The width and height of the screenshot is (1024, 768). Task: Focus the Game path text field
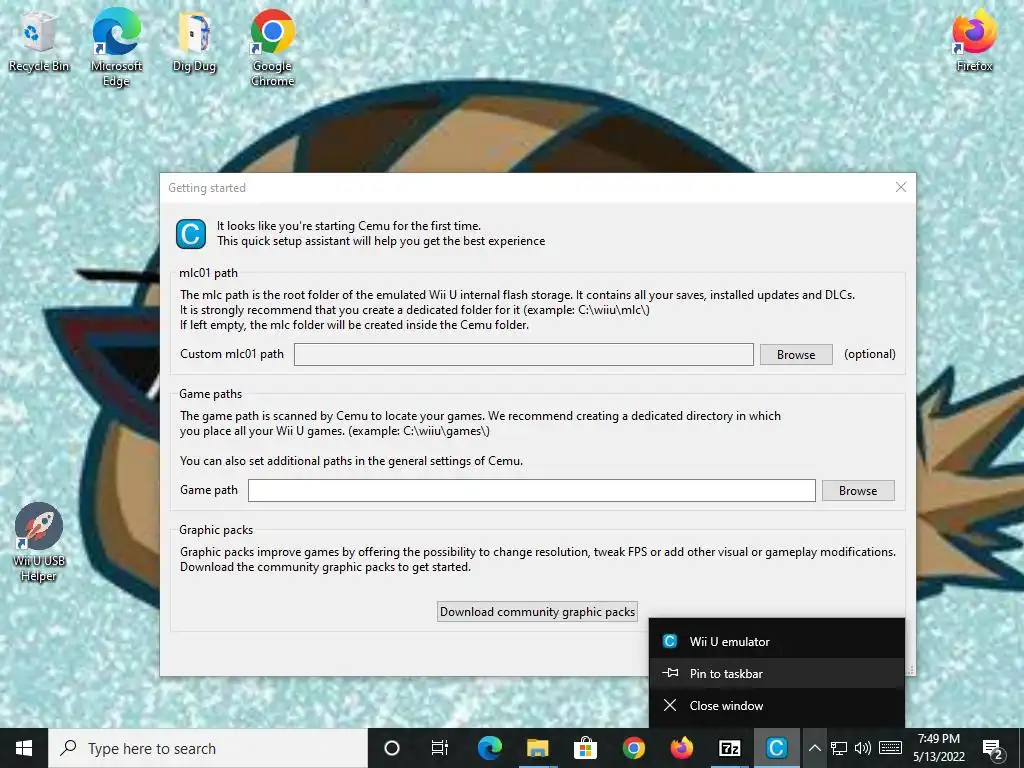532,490
